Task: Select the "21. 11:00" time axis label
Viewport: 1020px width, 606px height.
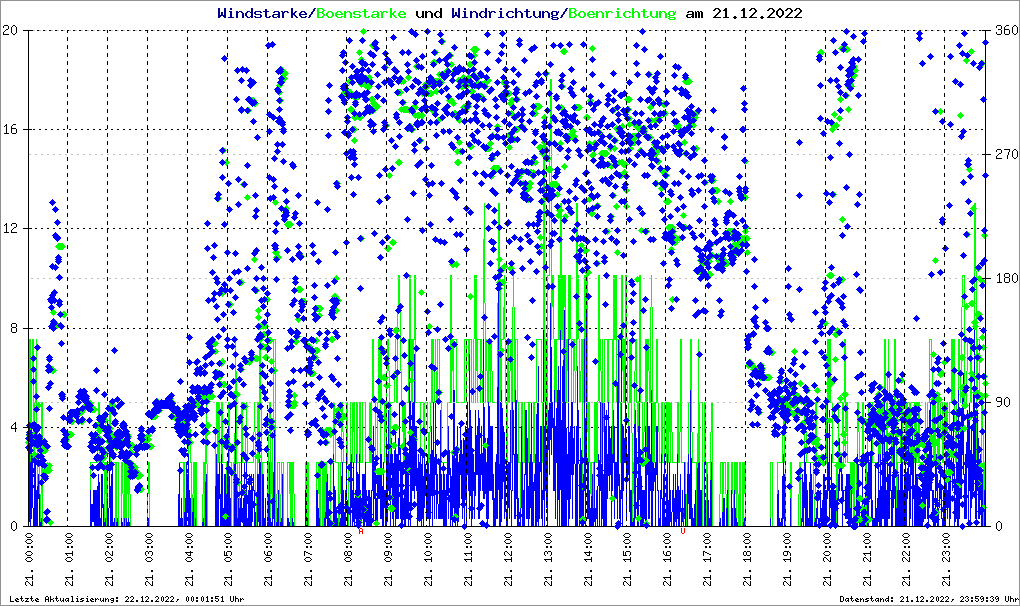Action: pyautogui.click(x=468, y=559)
